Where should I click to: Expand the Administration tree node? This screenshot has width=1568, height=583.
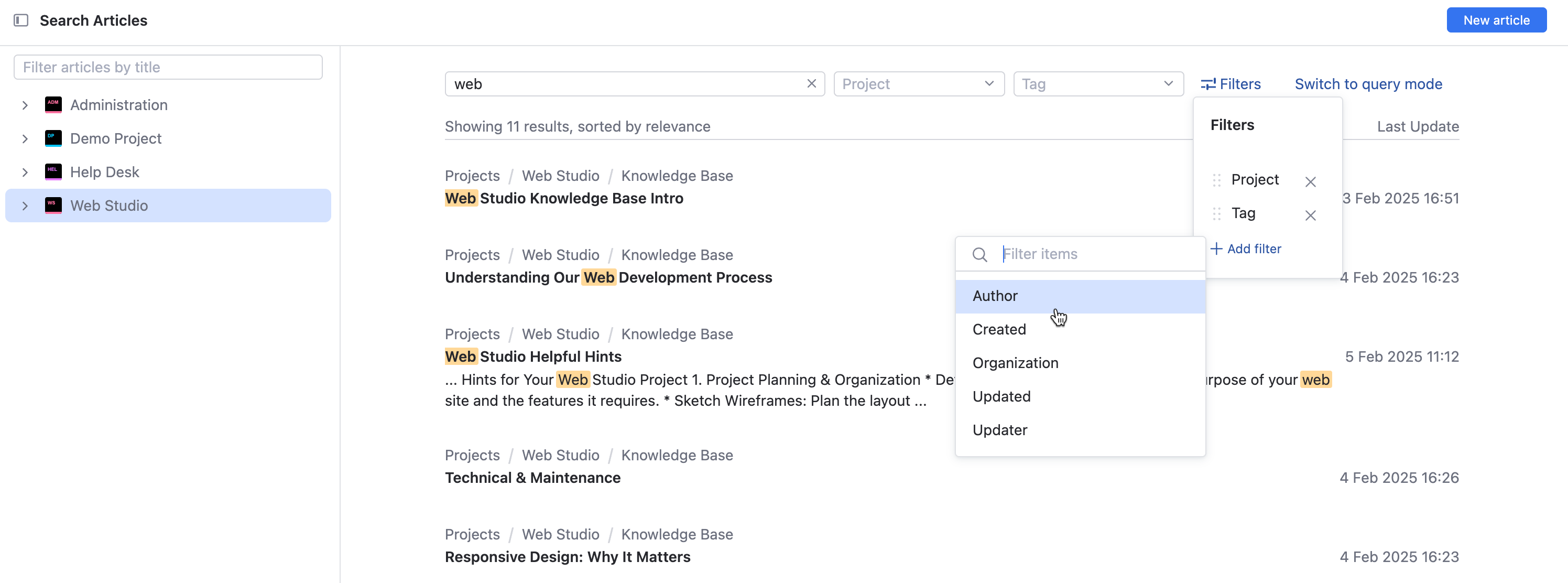click(25, 104)
